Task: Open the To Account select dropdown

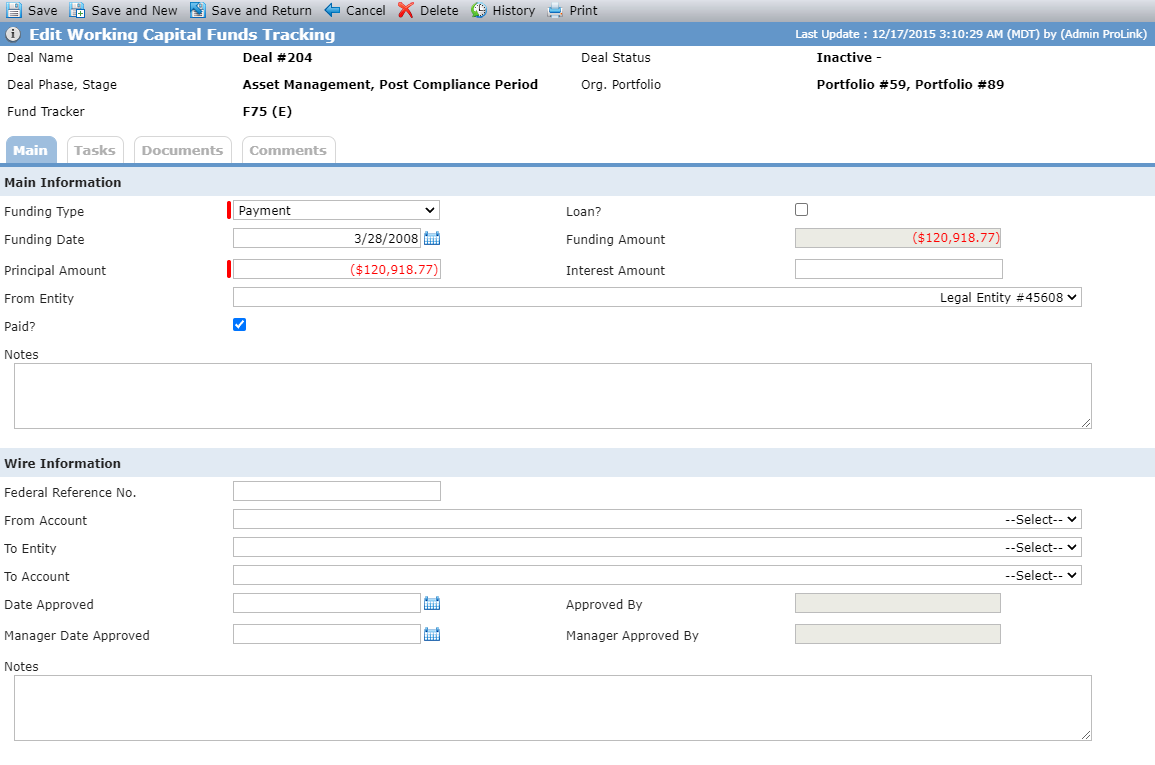Action: pyautogui.click(x=657, y=576)
